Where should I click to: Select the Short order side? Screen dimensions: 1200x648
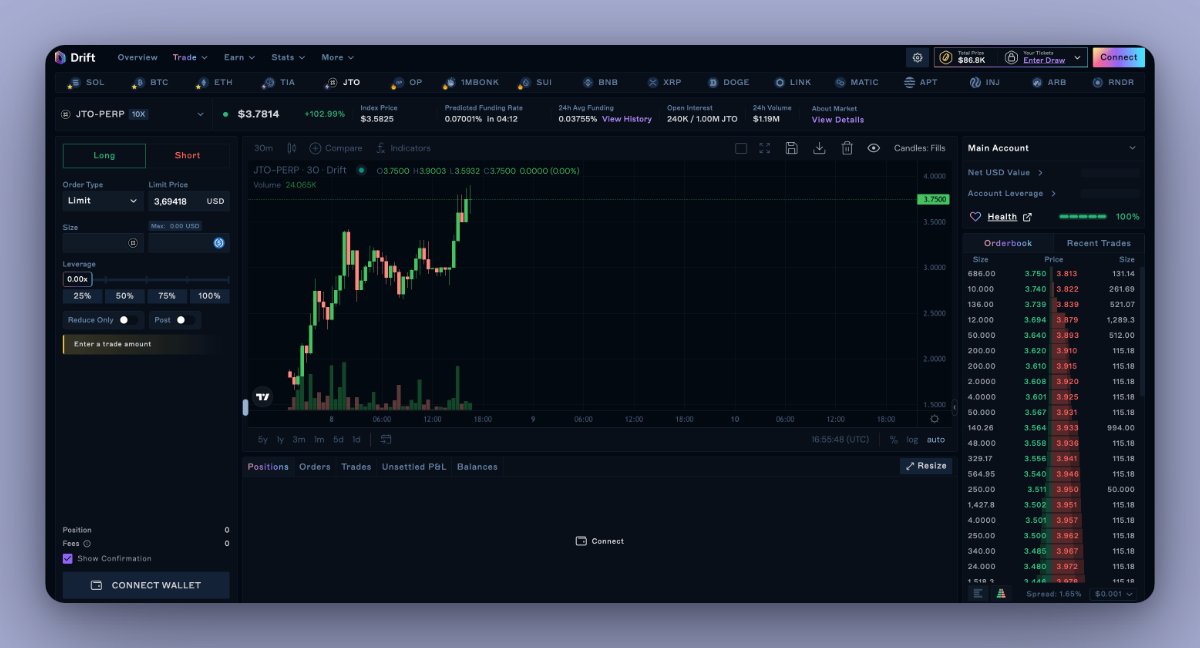click(187, 155)
